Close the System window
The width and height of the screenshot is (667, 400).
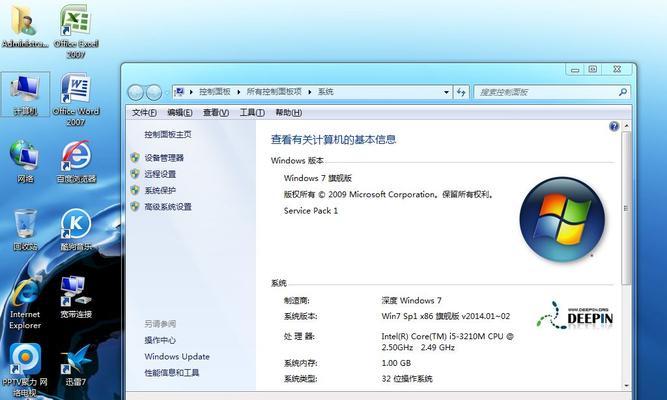[x=617, y=69]
